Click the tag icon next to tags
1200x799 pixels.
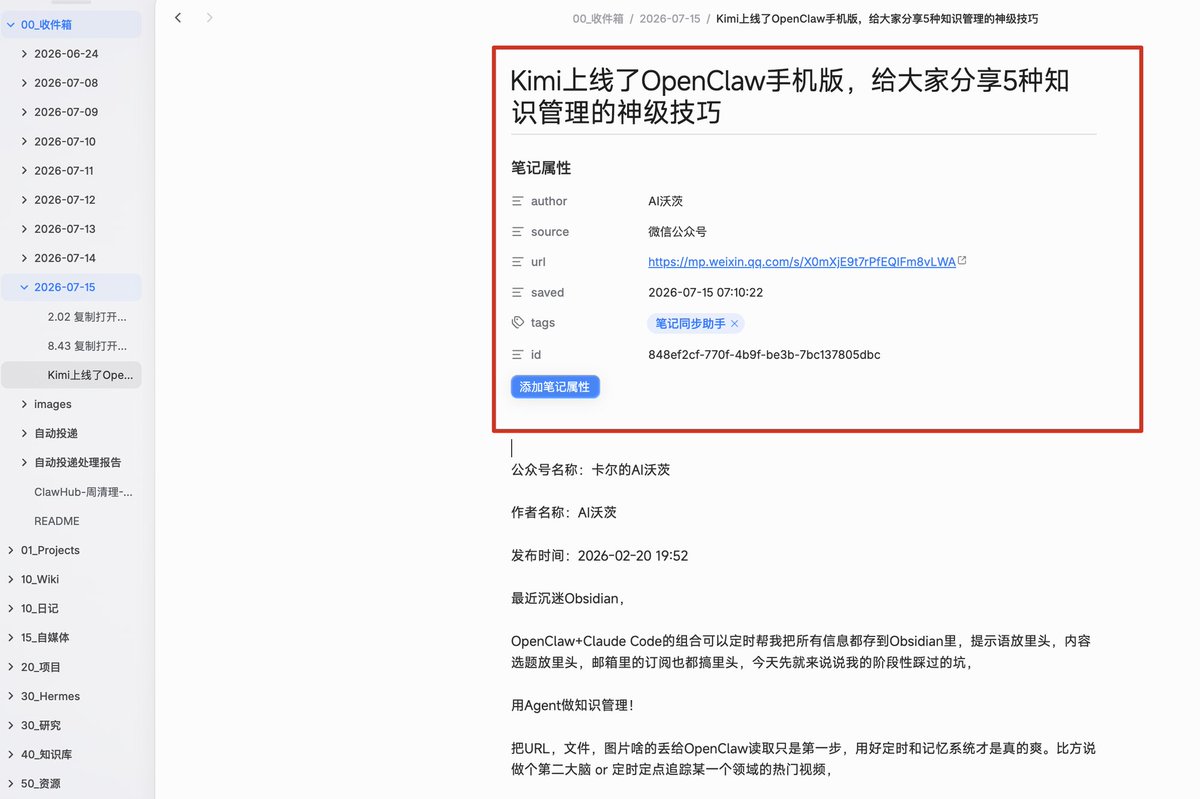coord(517,322)
